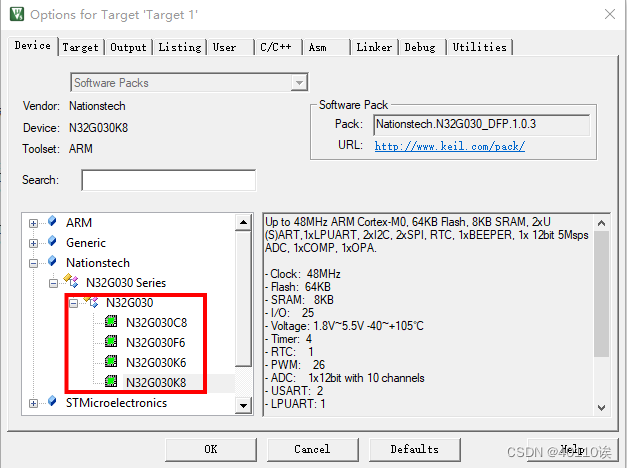Go to the Linker tab
Image resolution: width=627 pixels, height=468 pixels.
pos(374,47)
